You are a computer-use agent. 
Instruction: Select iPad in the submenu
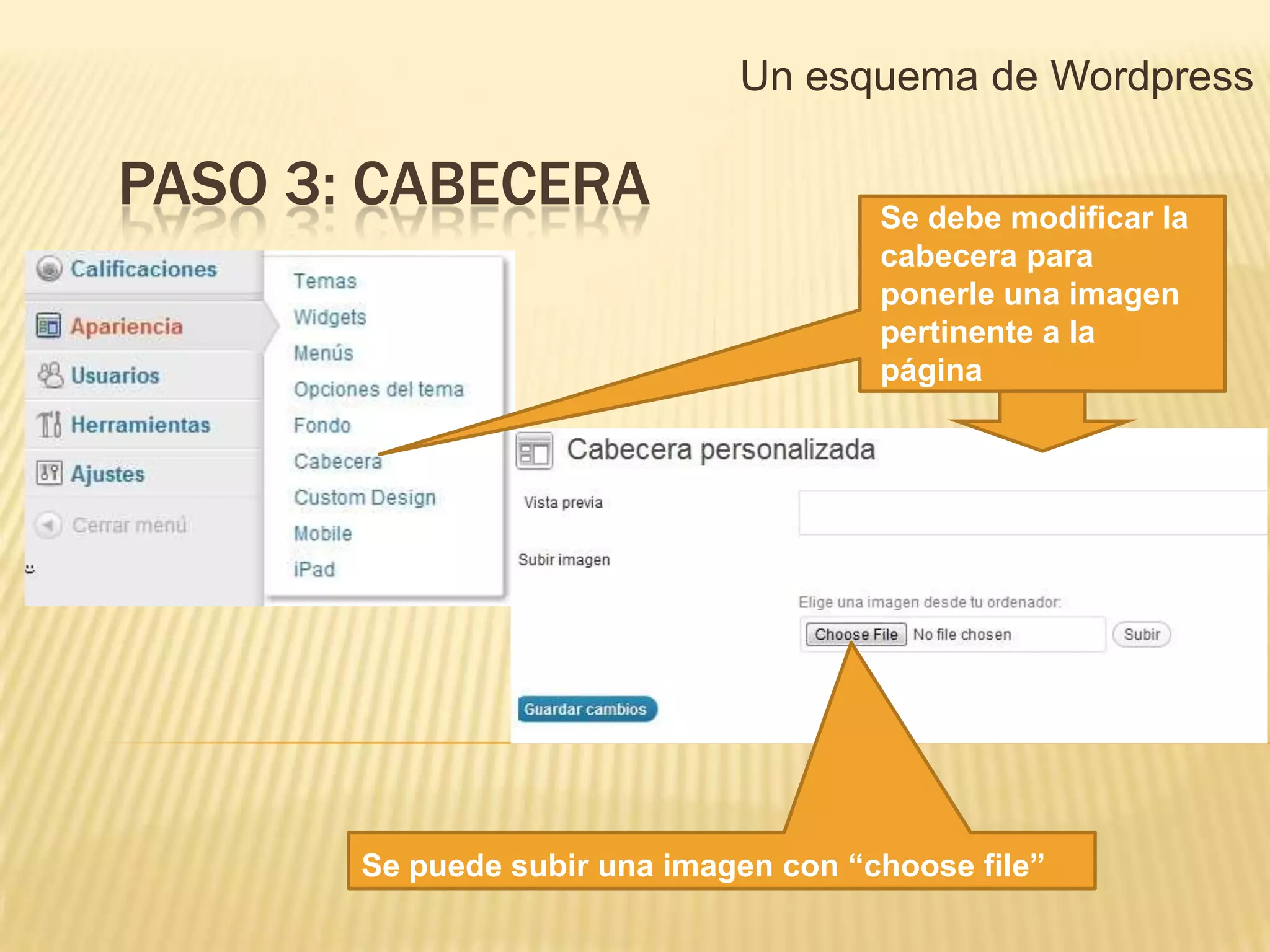pyautogui.click(x=314, y=570)
